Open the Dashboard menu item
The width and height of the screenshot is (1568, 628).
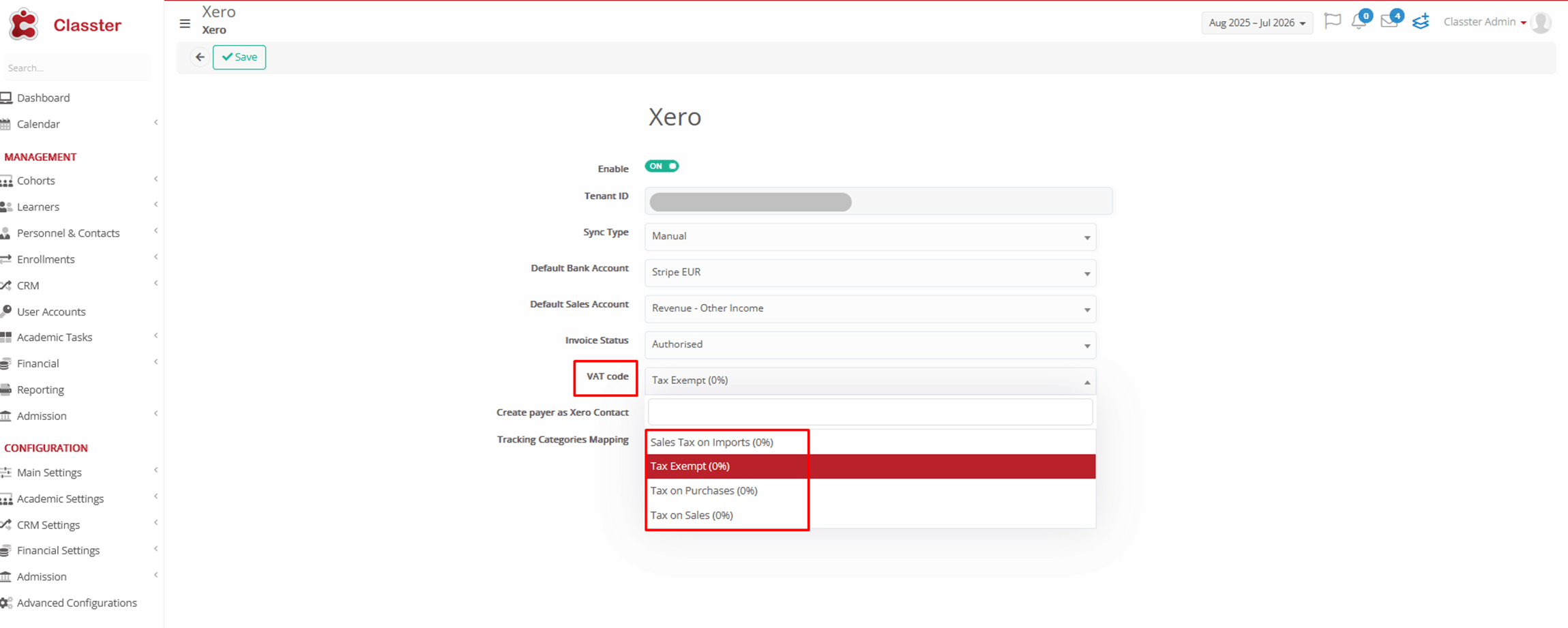pos(43,98)
